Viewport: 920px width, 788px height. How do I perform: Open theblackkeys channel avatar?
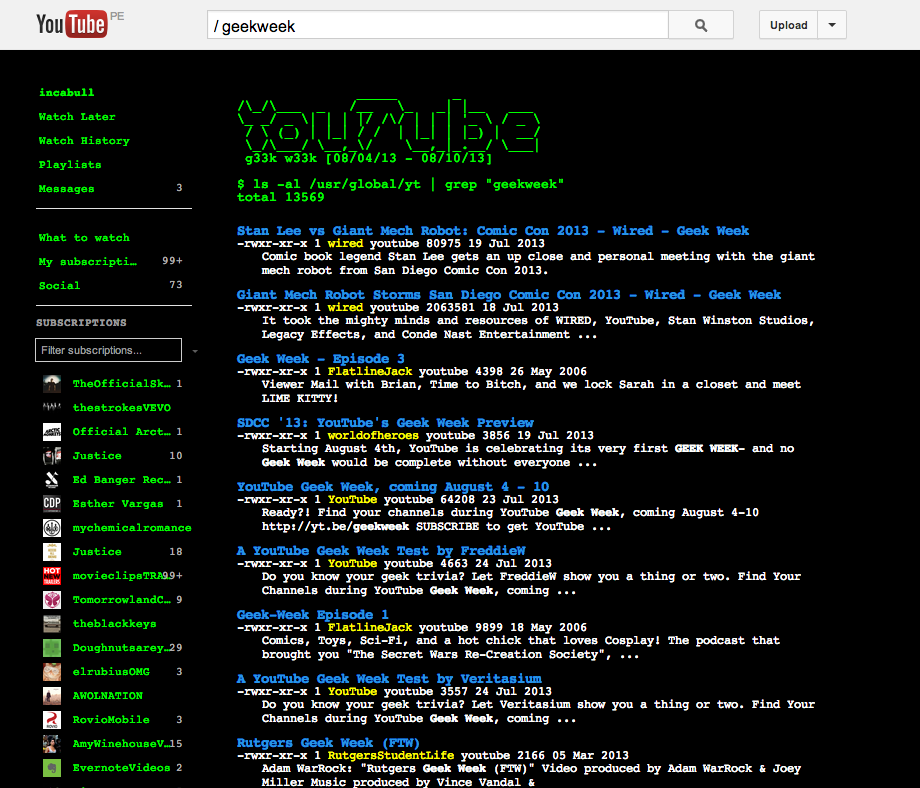pyautogui.click(x=52, y=624)
